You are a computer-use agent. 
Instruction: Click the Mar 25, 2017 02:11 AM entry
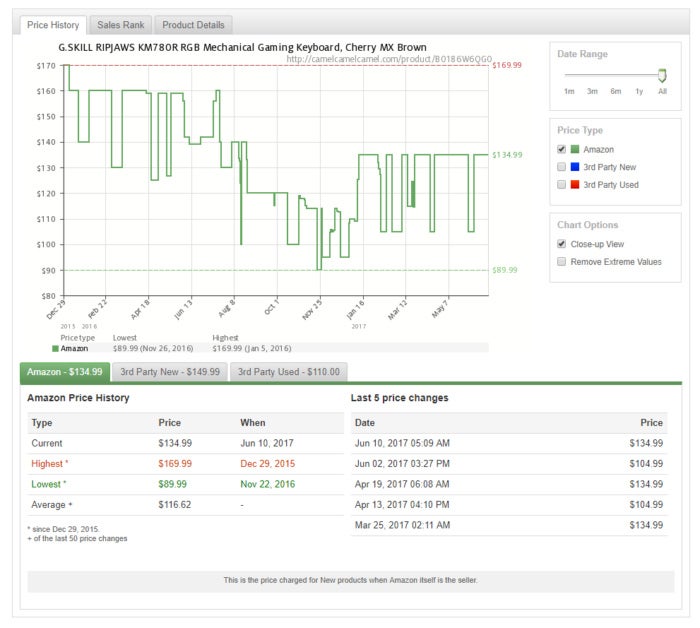click(x=402, y=525)
